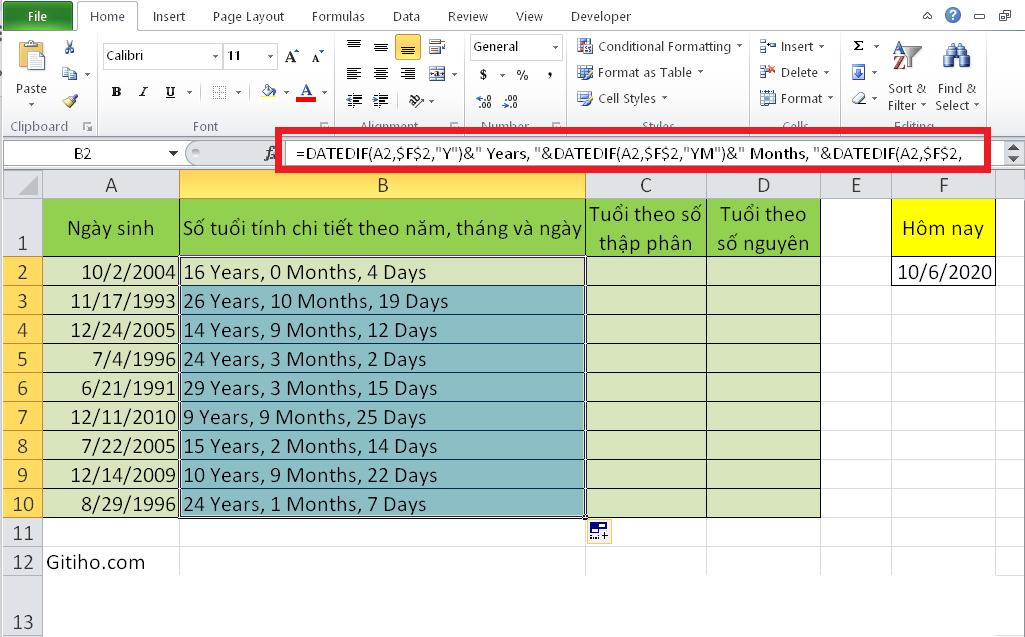Switch to the Formulas ribbon tab
Screen dimensions: 1025x637
tap(337, 16)
